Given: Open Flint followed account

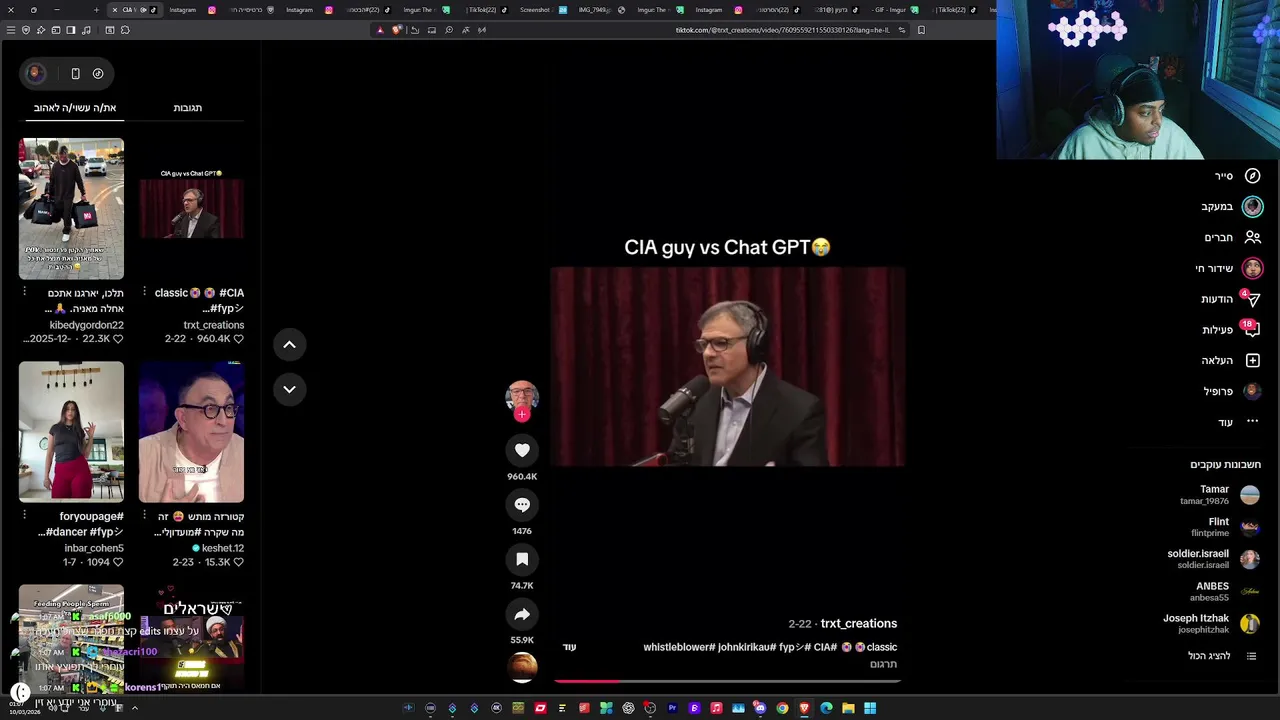Looking at the screenshot, I should (x=1225, y=527).
